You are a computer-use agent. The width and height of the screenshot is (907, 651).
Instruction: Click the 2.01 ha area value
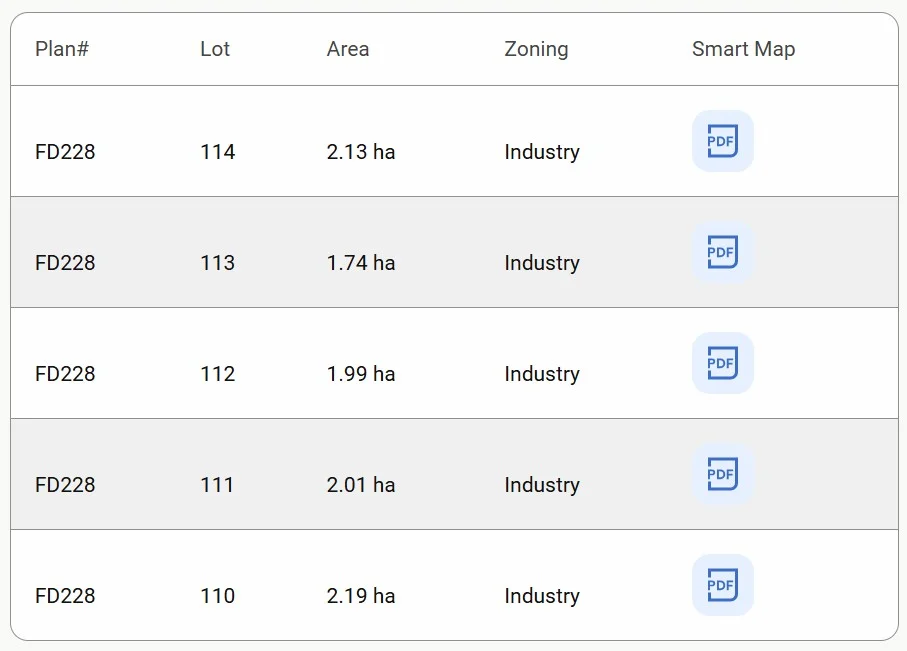(x=361, y=485)
